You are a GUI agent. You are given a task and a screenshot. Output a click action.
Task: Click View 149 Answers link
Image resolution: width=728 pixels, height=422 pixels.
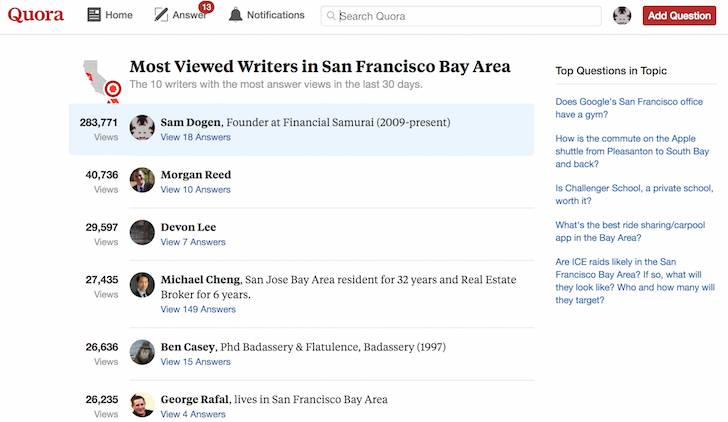[x=198, y=310]
